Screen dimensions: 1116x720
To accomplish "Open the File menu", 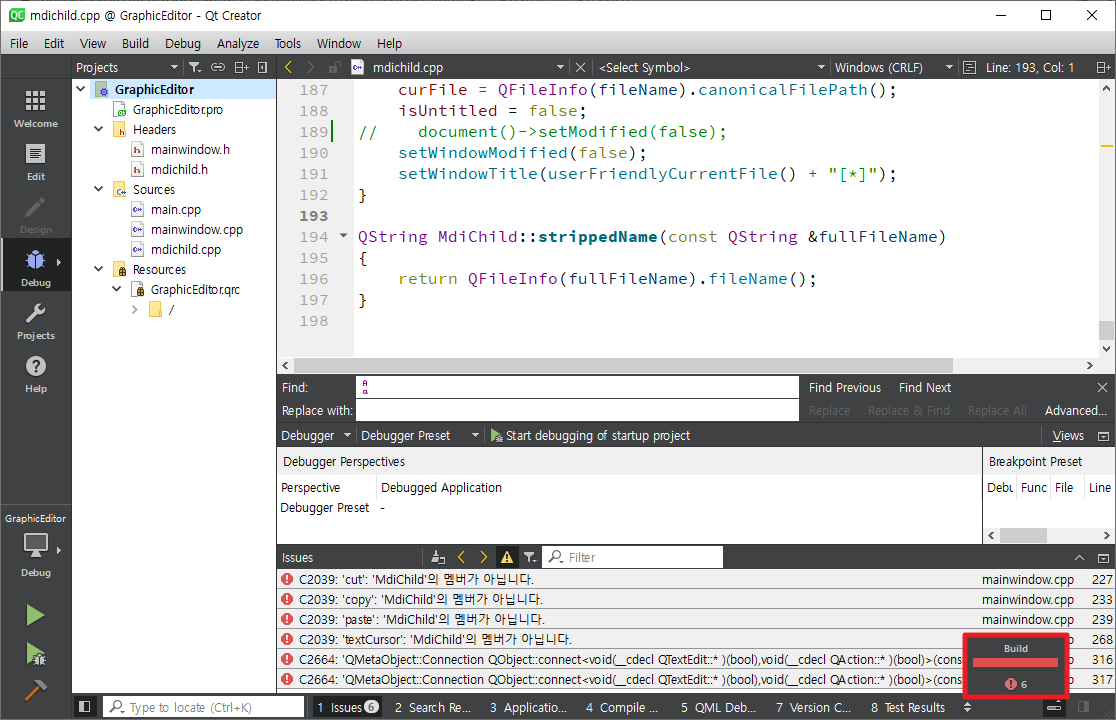I will (x=19, y=43).
